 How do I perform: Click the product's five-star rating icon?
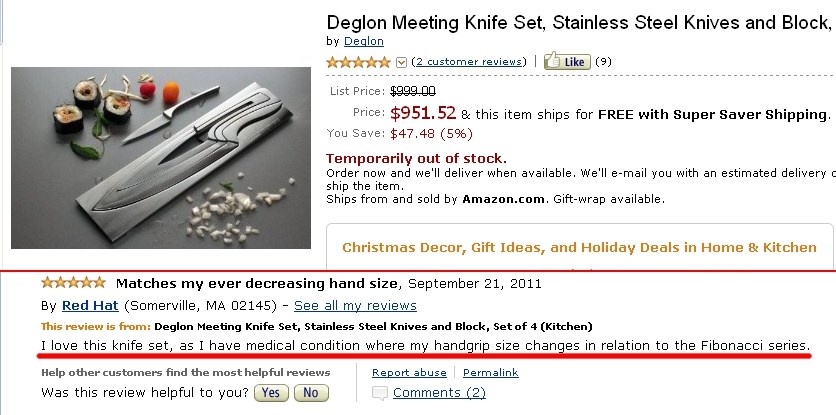coord(359,62)
